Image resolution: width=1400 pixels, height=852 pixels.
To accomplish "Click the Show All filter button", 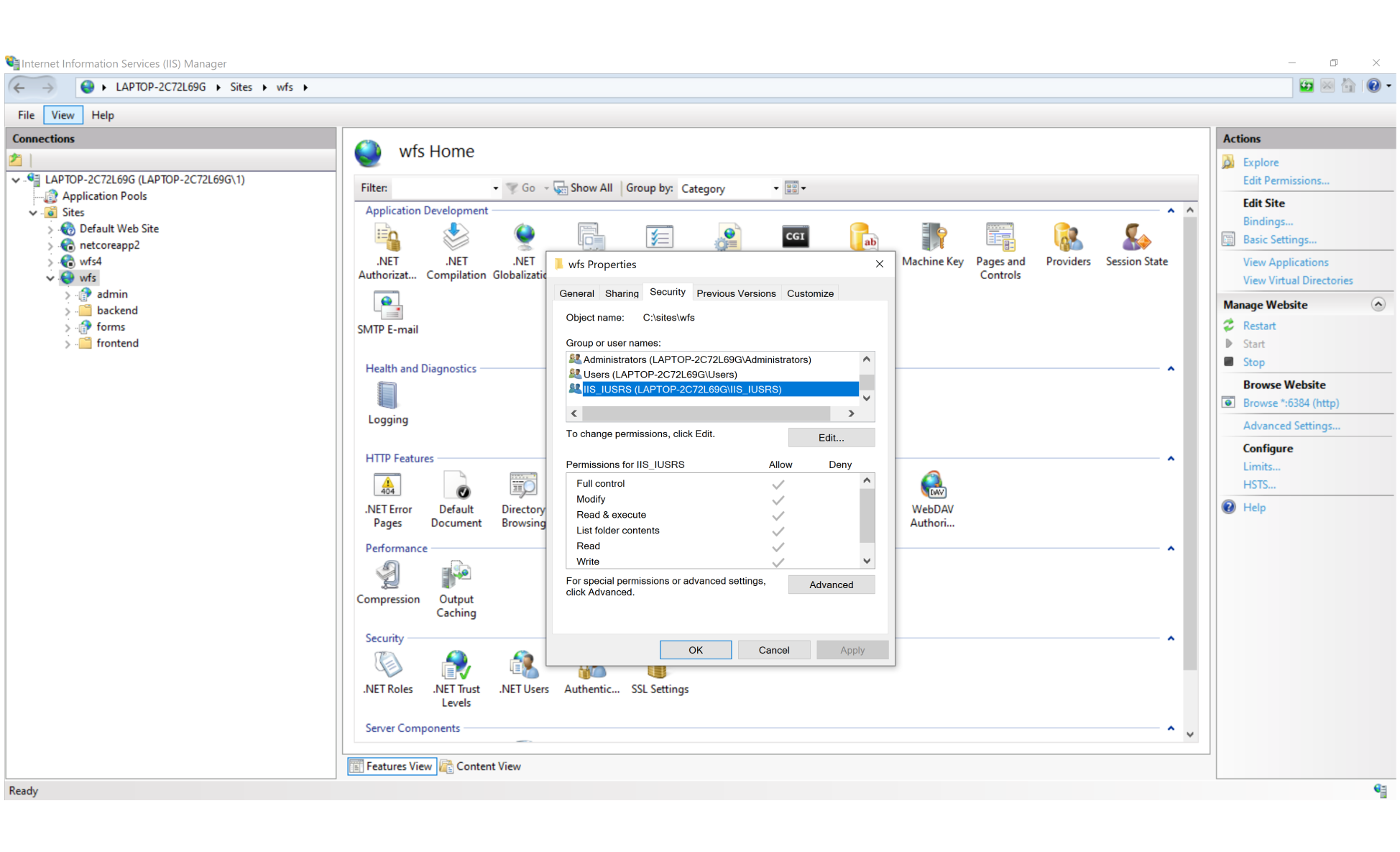I will click(x=583, y=188).
